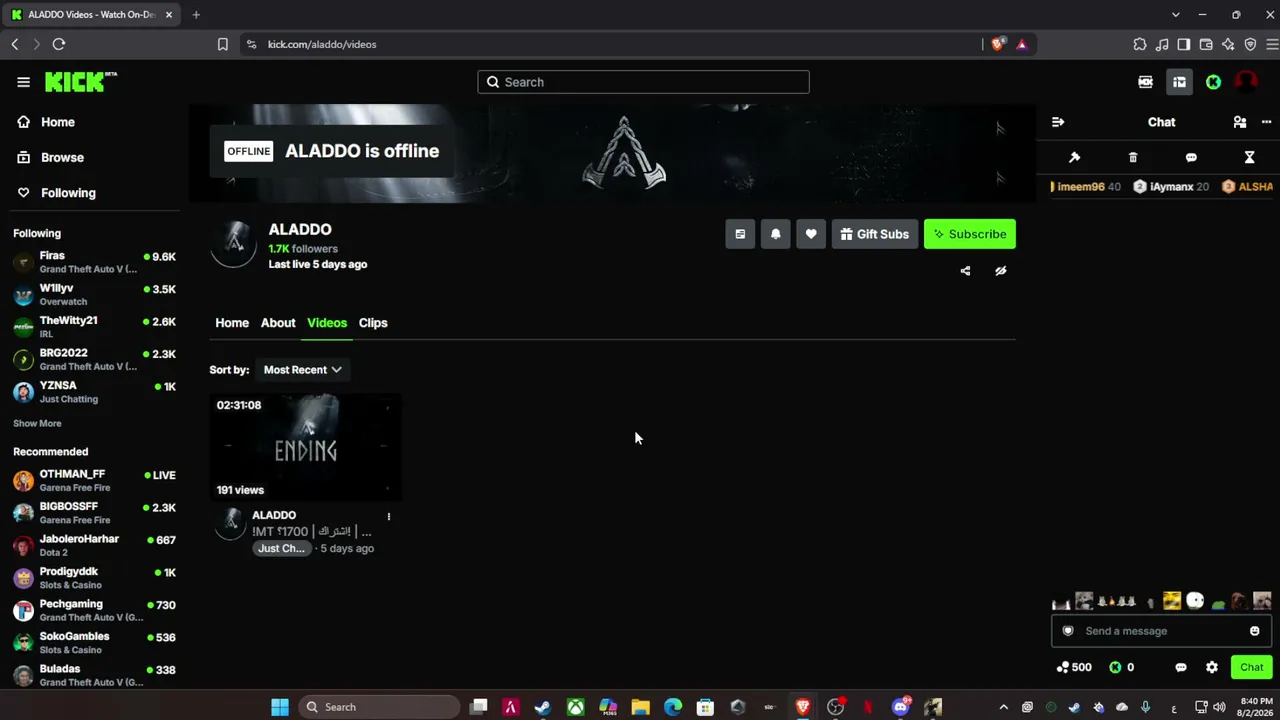Open the About tab
This screenshot has height=720, width=1280.
[x=278, y=323]
